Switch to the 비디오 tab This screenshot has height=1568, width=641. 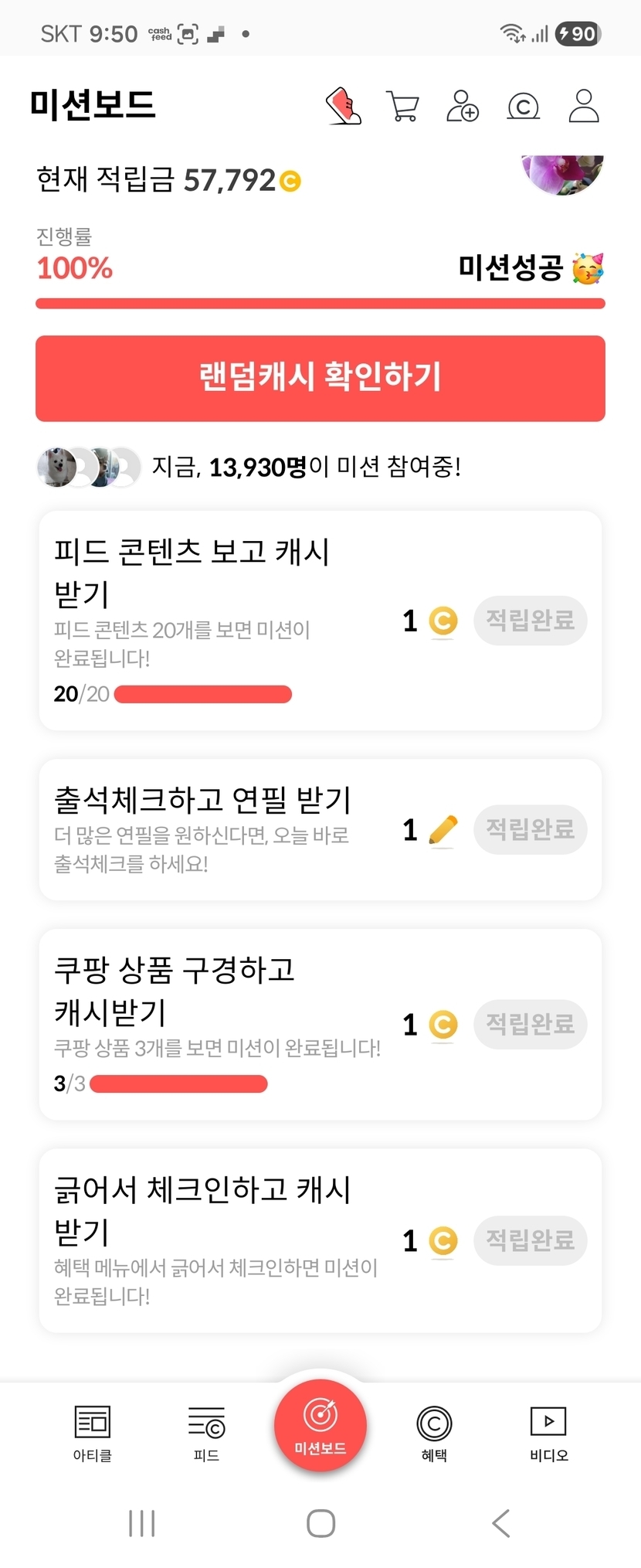(548, 1434)
